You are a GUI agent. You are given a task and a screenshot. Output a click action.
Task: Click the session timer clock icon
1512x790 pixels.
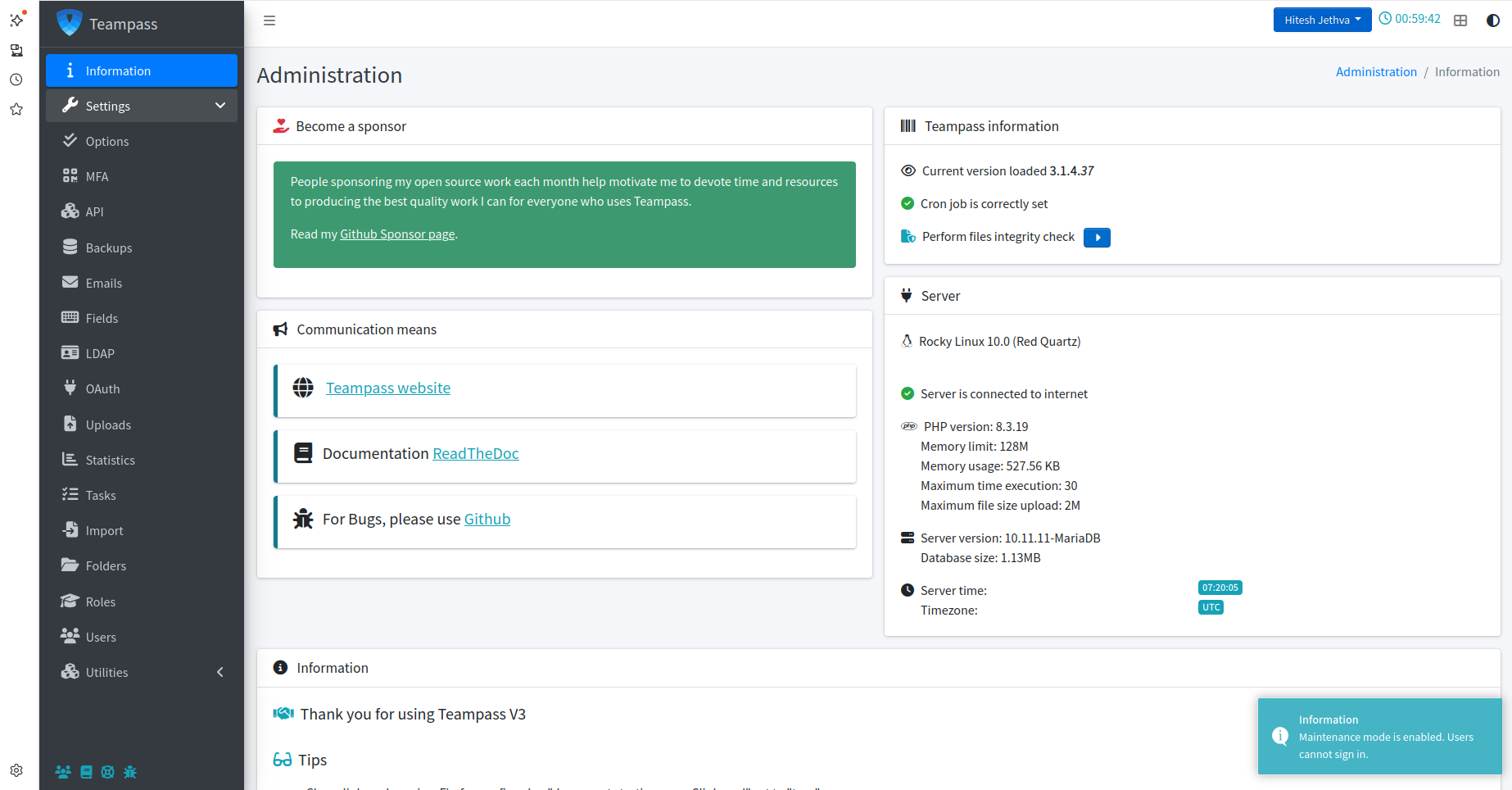pos(1385,19)
